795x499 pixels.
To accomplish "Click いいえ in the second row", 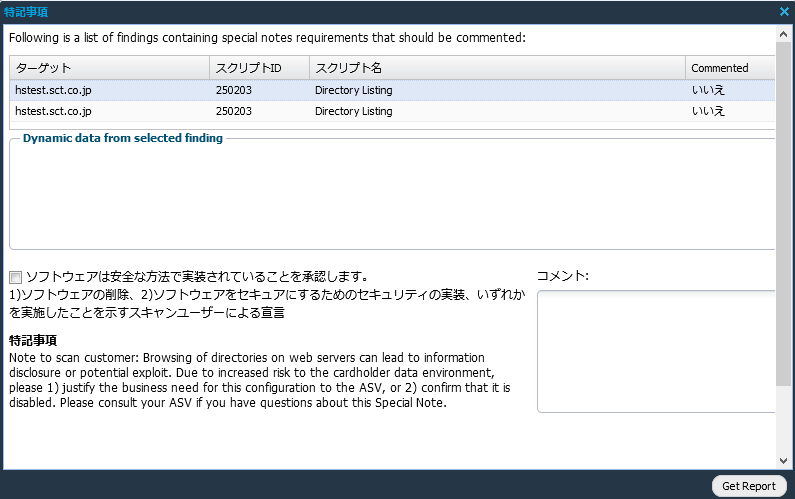I will pos(708,111).
